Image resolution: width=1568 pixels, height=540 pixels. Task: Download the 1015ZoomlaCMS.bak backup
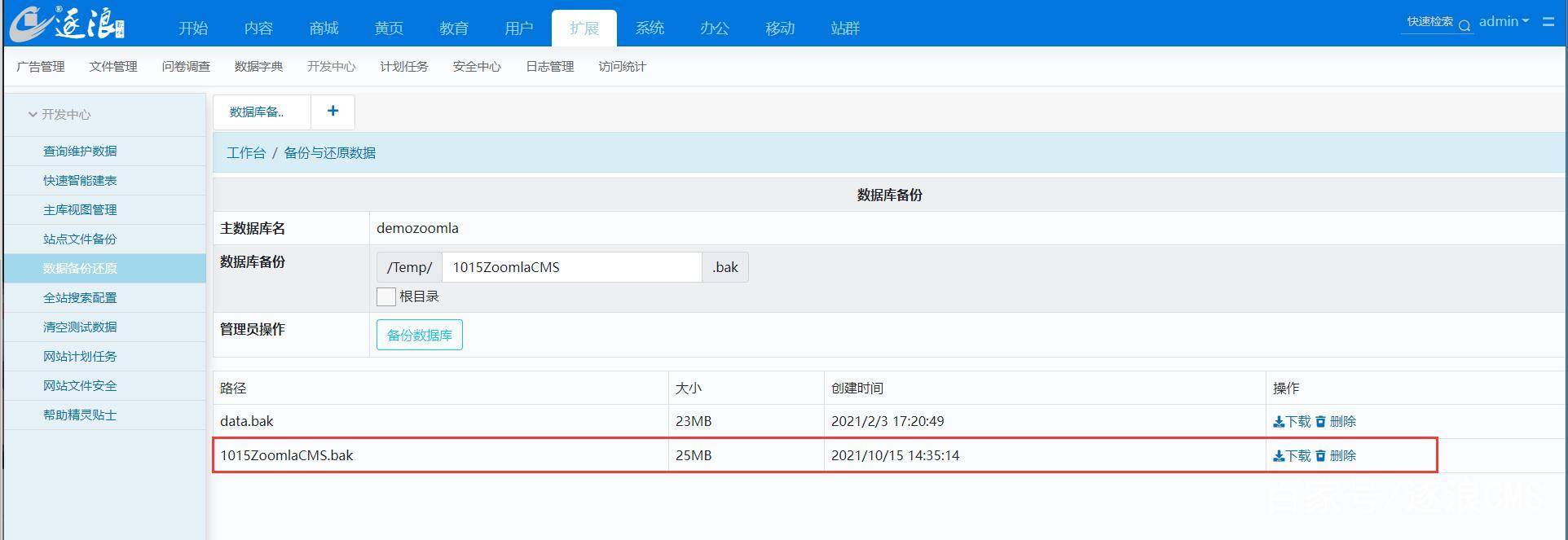pos(1292,456)
